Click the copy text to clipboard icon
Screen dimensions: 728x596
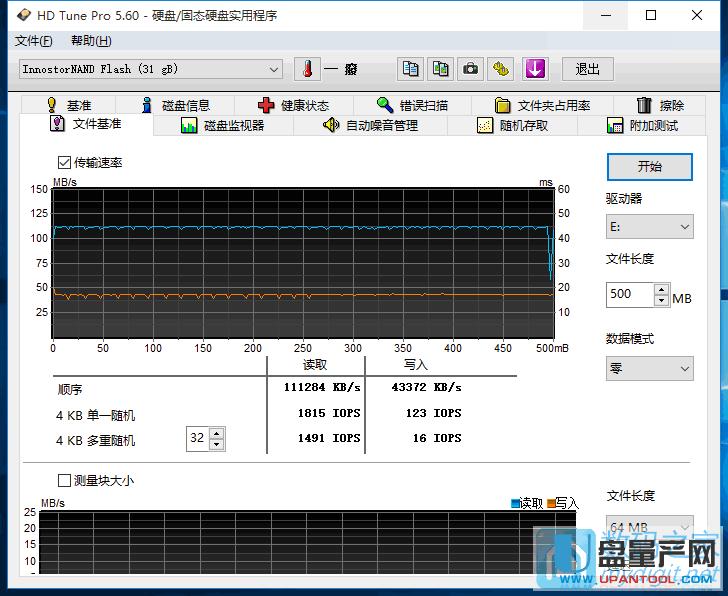410,69
